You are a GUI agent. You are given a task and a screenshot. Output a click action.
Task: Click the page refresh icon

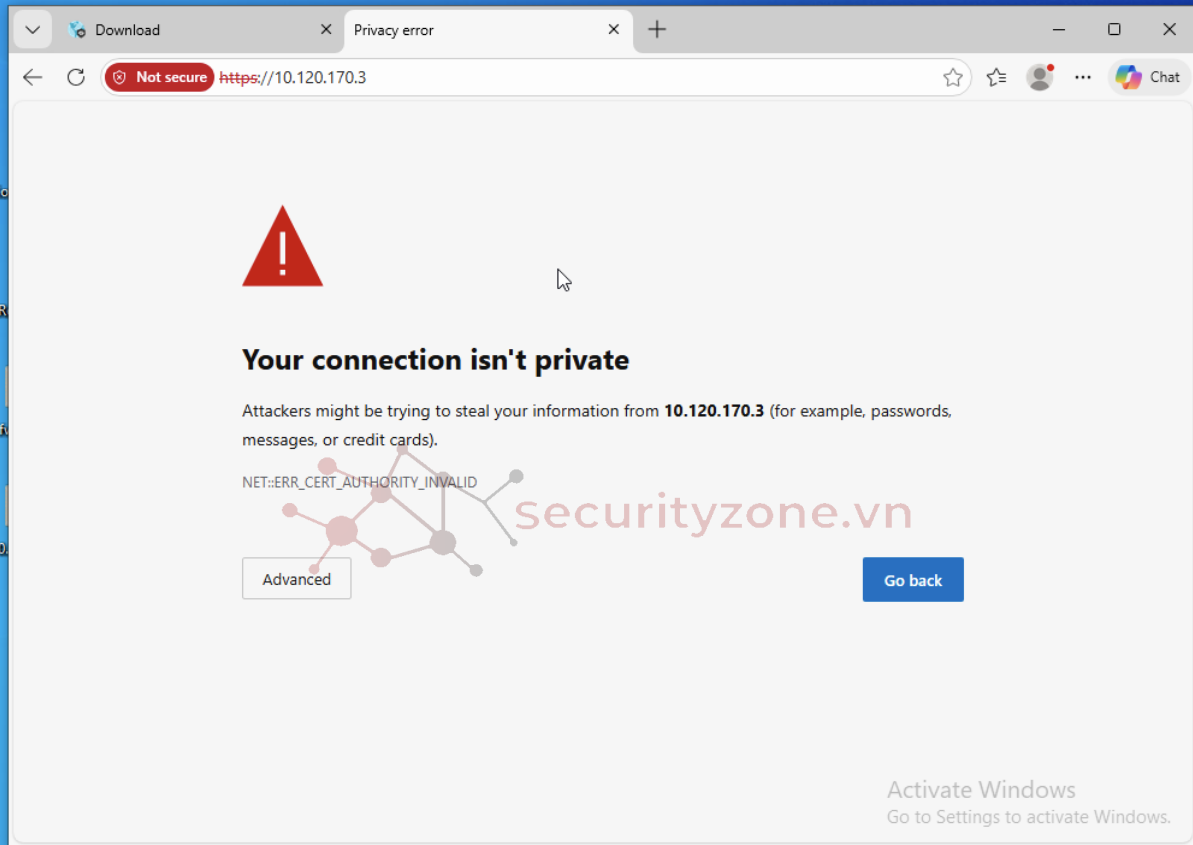point(76,77)
